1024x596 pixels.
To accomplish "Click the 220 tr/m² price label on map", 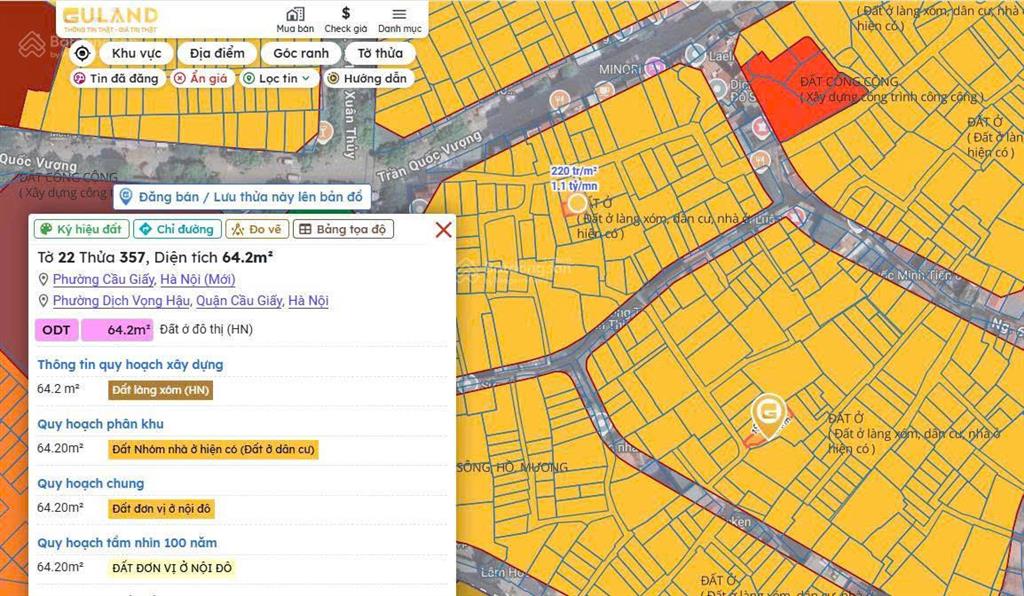I will pos(574,171).
